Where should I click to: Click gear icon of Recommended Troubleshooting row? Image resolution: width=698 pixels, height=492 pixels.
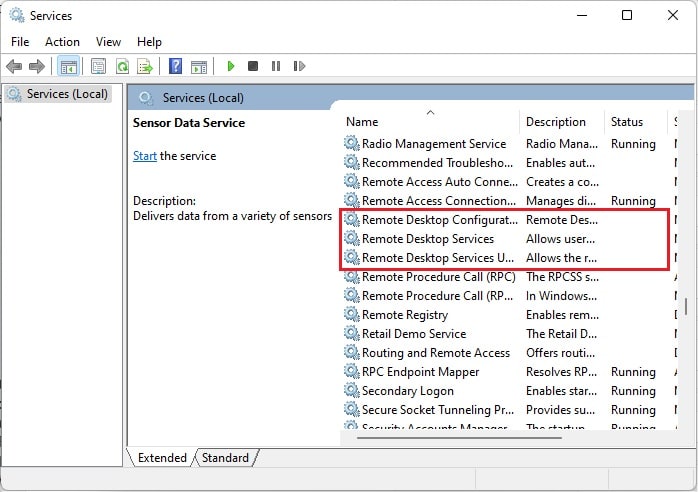point(352,163)
